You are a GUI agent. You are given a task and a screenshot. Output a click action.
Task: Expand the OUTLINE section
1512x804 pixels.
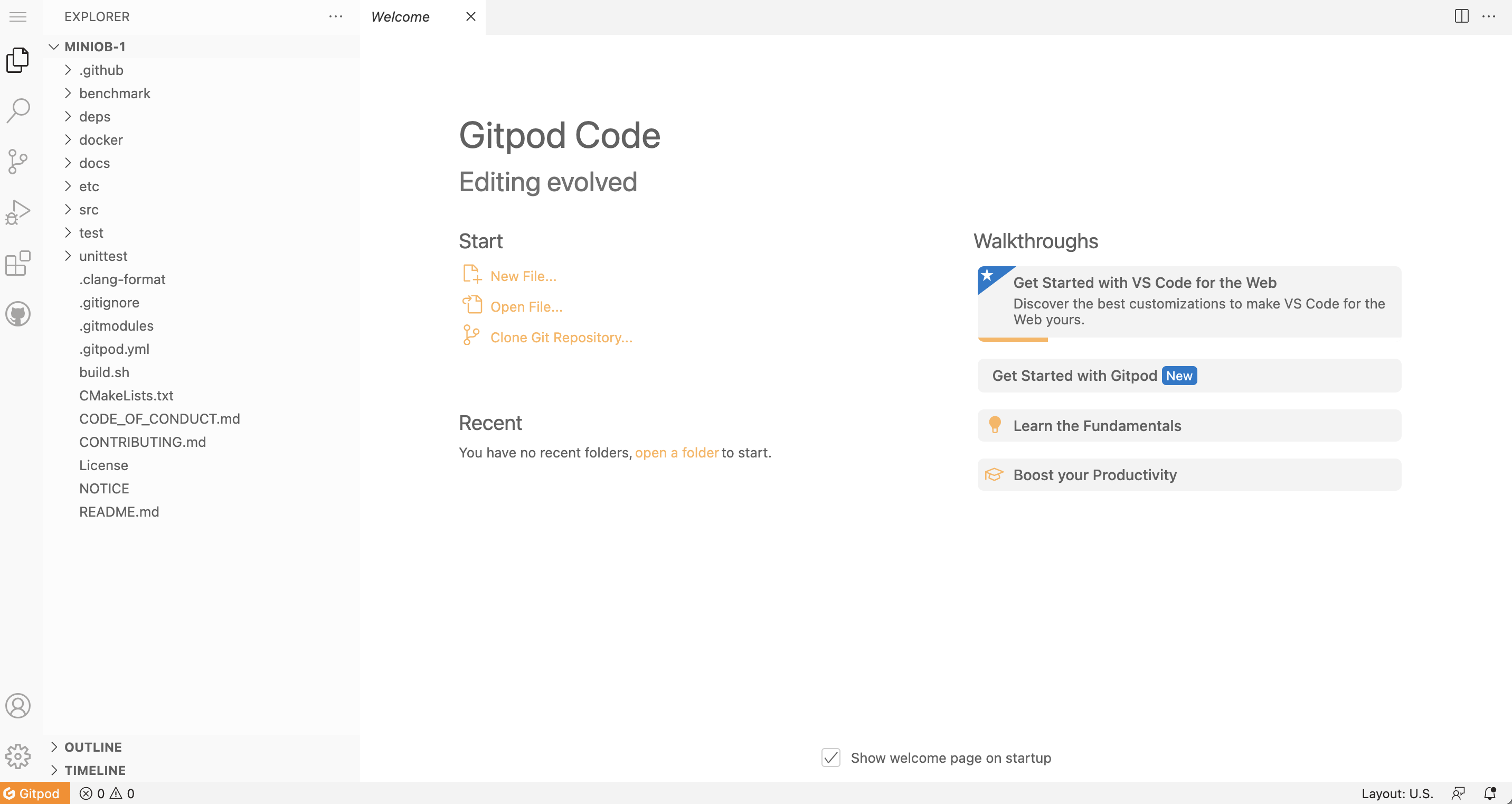[93, 746]
